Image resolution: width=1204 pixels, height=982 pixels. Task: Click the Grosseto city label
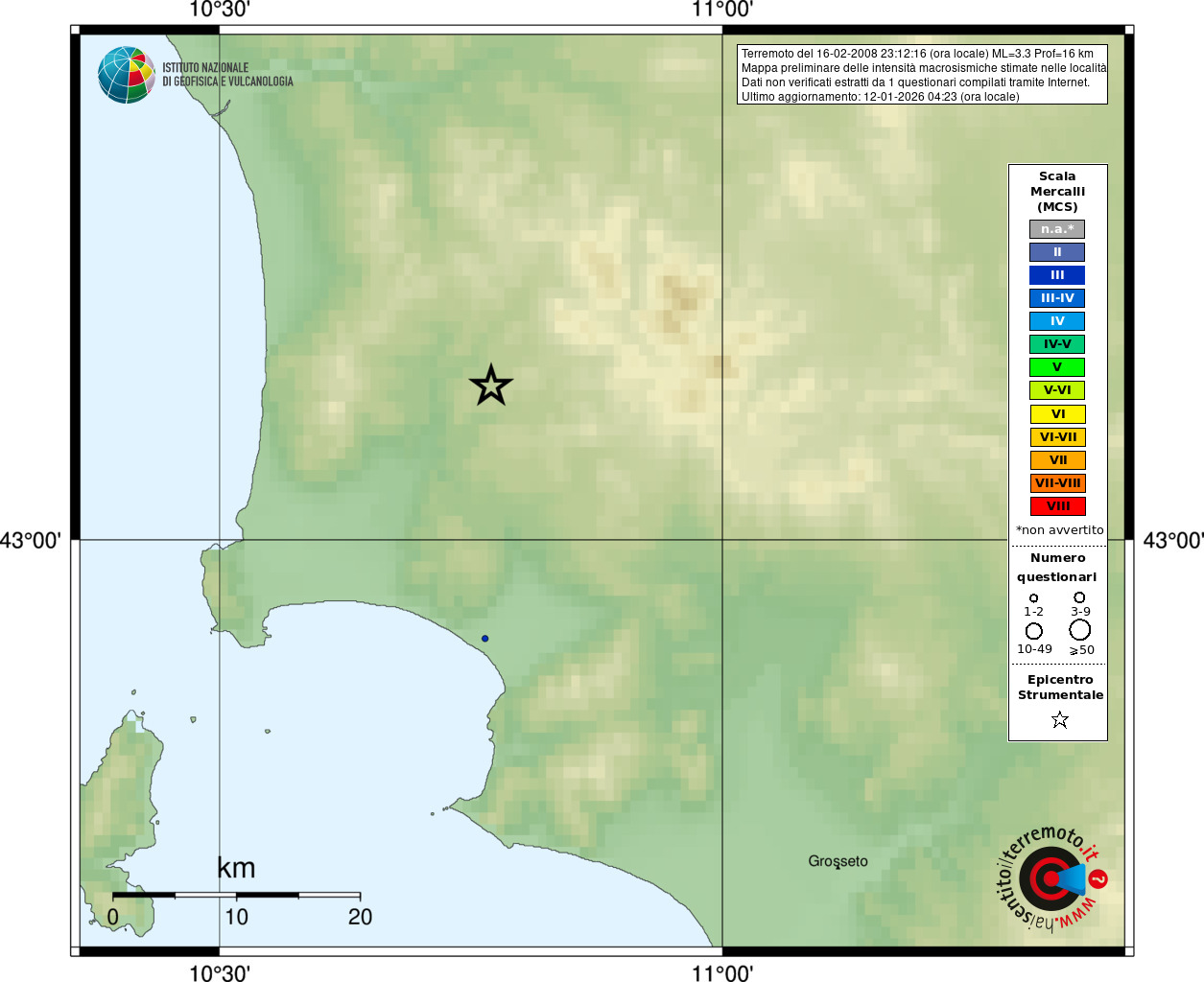838,861
